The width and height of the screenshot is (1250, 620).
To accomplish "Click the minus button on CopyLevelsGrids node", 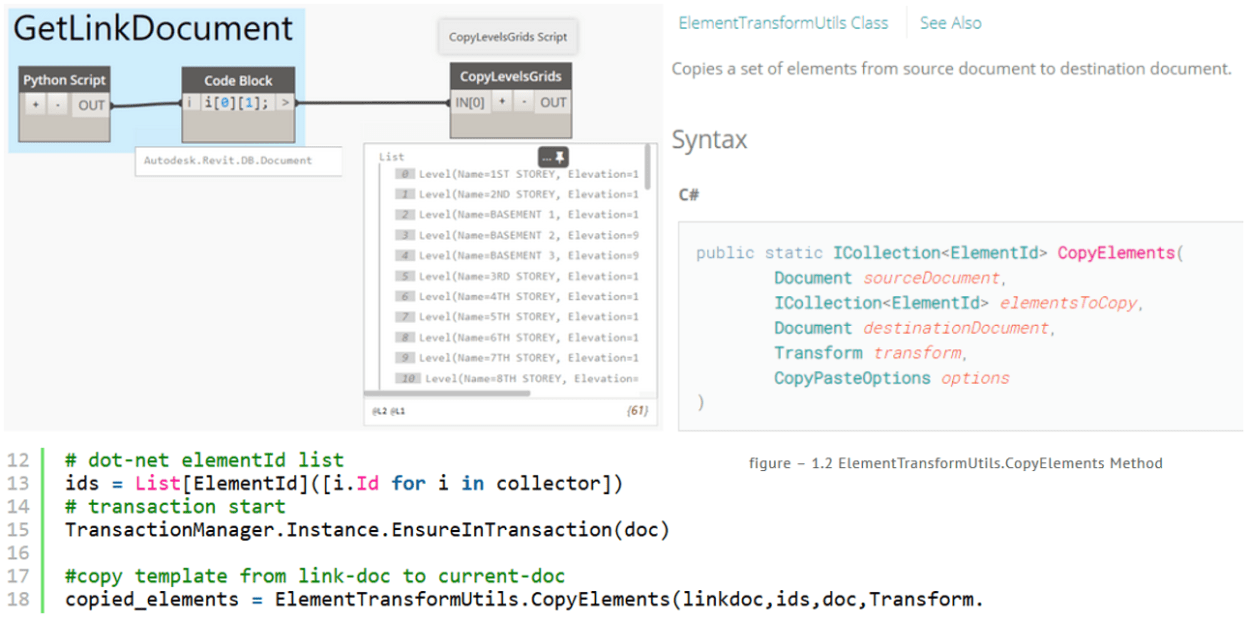I will coord(523,102).
